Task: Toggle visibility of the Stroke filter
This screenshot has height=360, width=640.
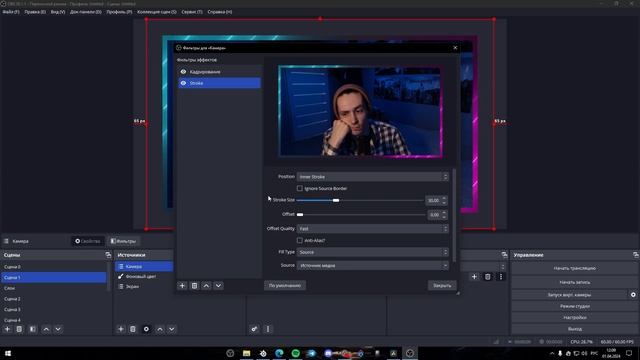Action: click(x=183, y=83)
